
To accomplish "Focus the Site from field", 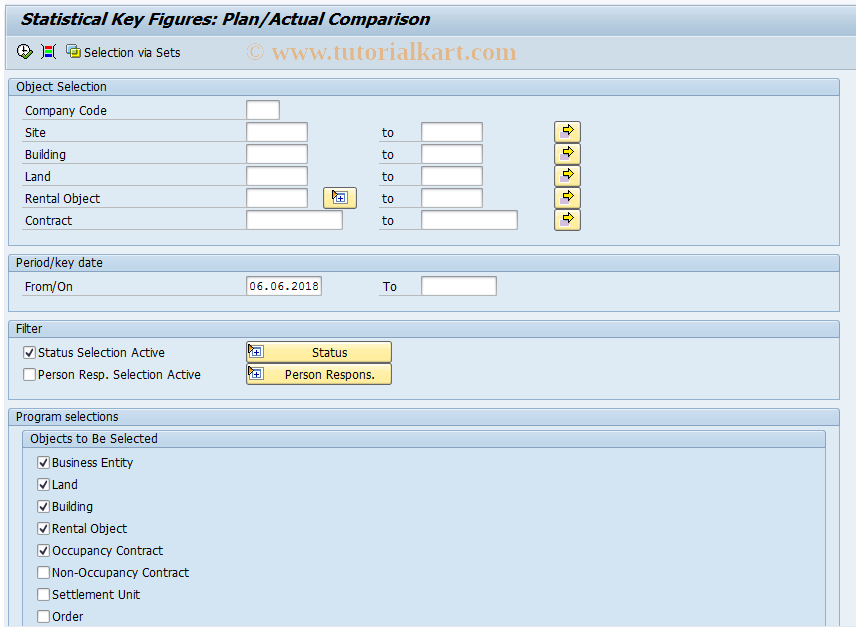I will [x=277, y=132].
